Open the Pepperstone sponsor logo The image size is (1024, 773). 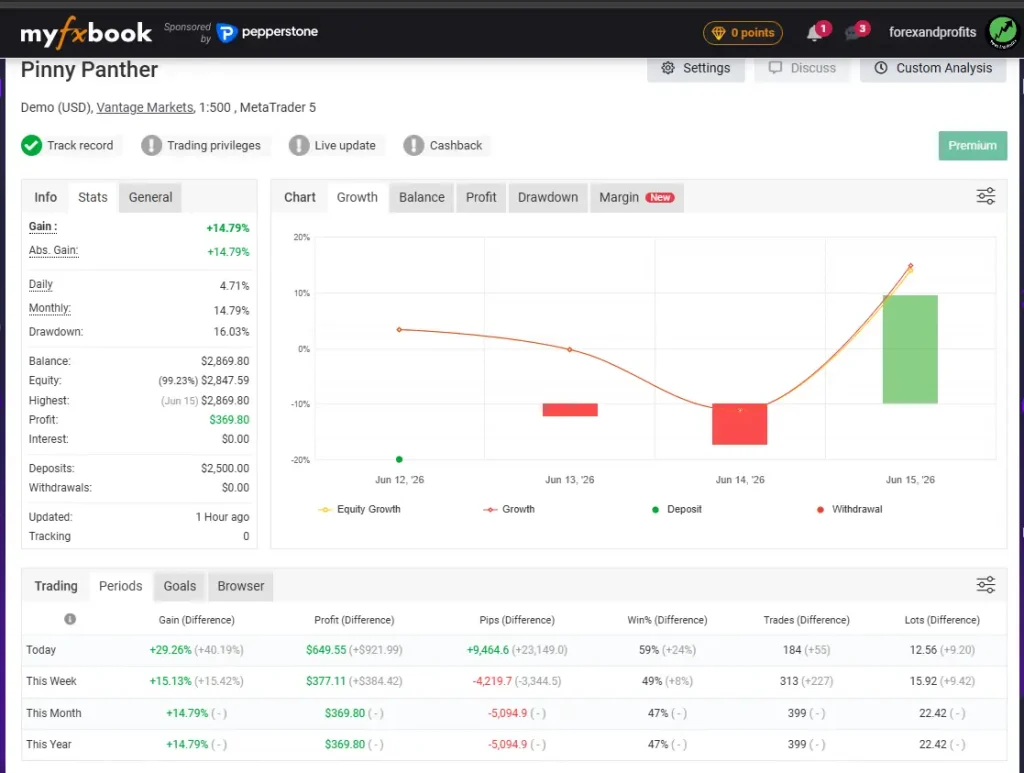coord(267,32)
